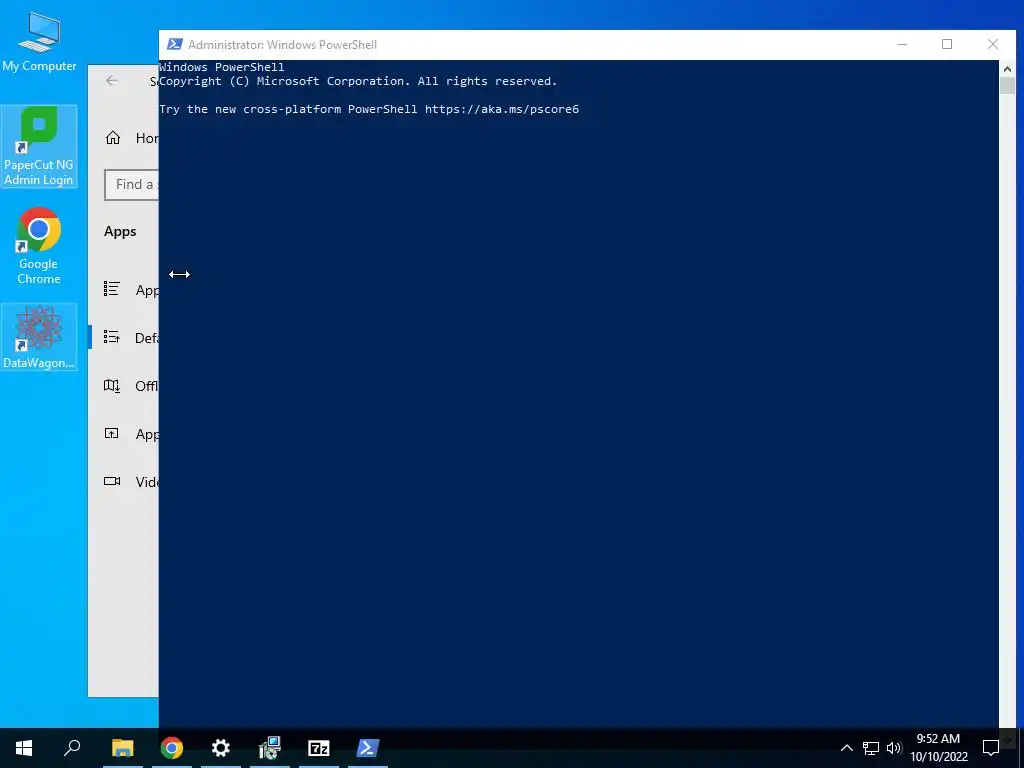This screenshot has height=768, width=1024.
Task: Open volume control tray icon
Action: coord(894,748)
